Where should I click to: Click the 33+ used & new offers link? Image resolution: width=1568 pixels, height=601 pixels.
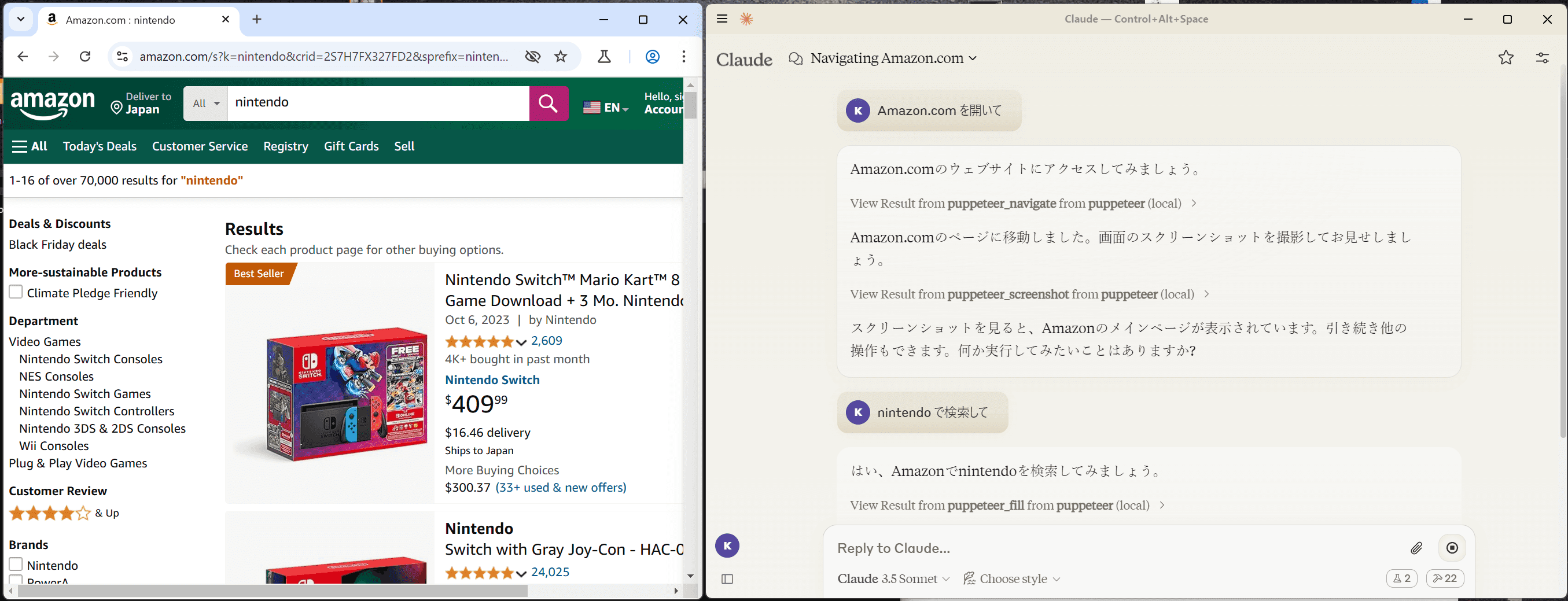coord(560,487)
